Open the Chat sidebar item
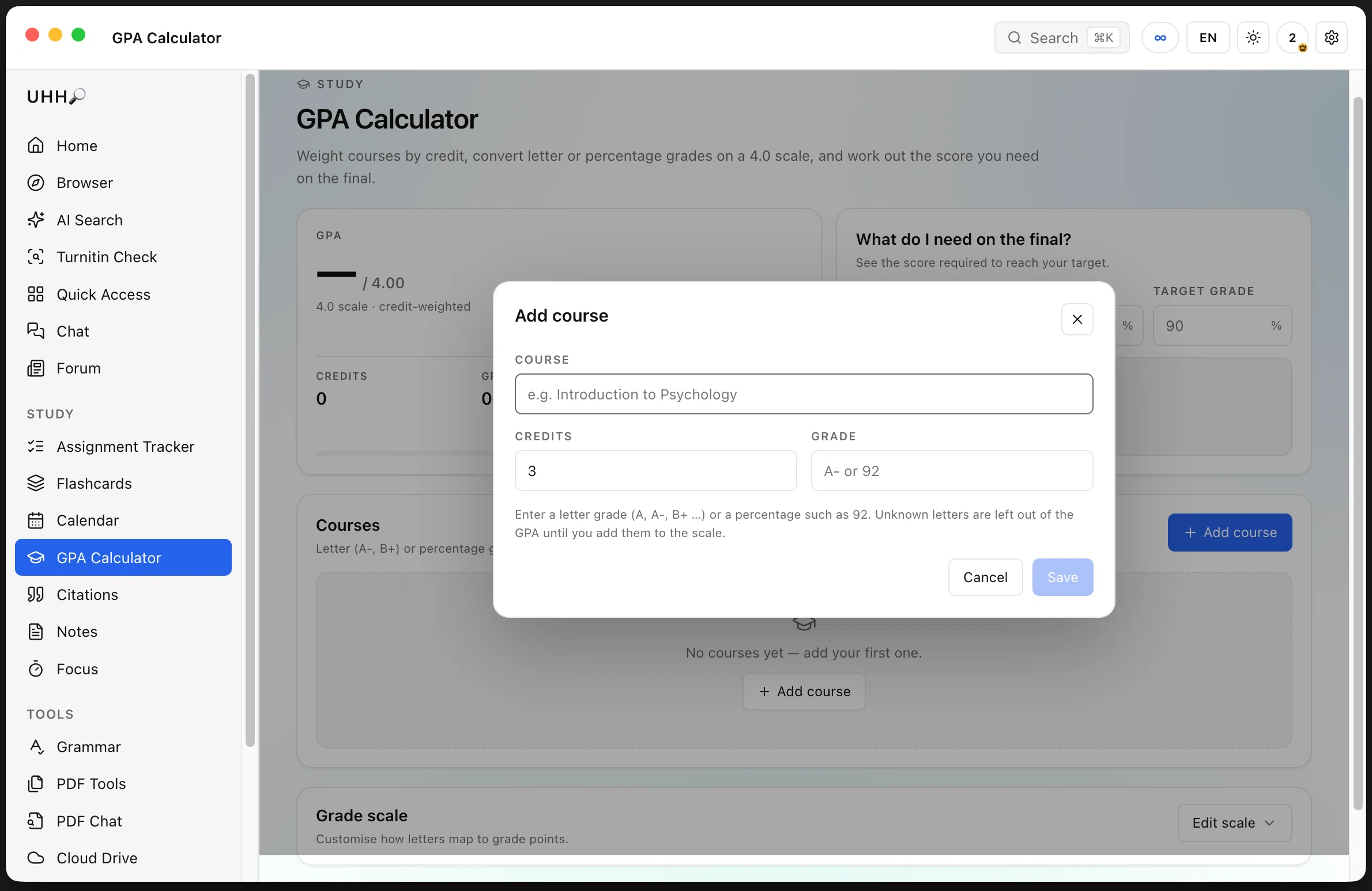The width and height of the screenshot is (1372, 891). pyautogui.click(x=123, y=331)
